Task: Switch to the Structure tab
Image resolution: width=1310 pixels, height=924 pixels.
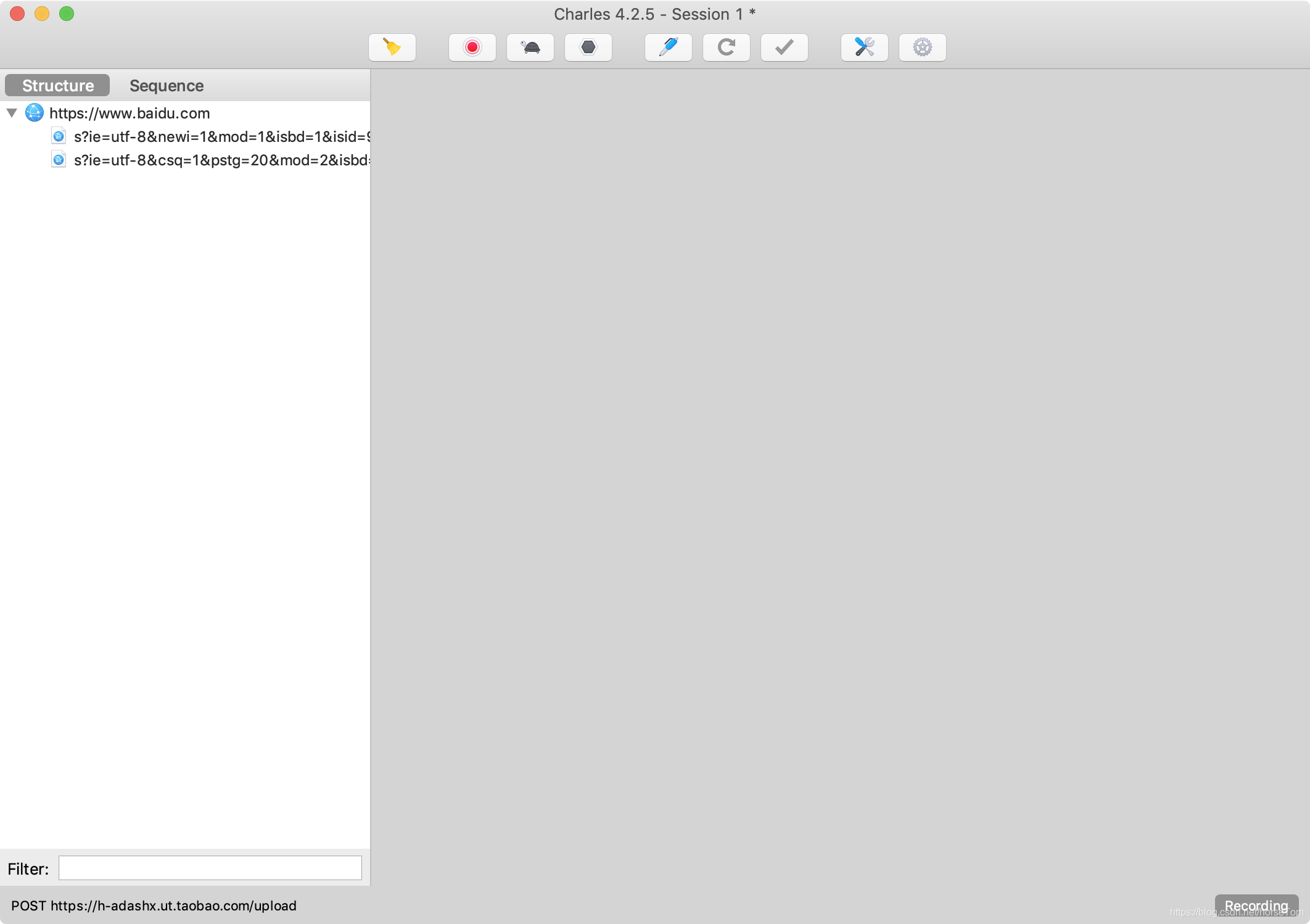Action: click(x=57, y=85)
